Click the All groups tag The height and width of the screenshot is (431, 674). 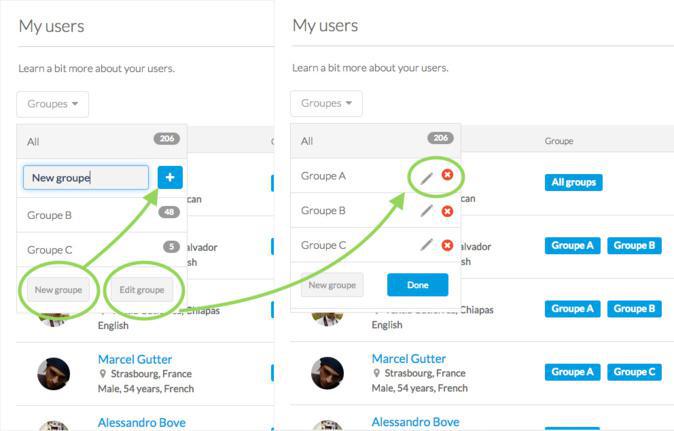tap(574, 183)
